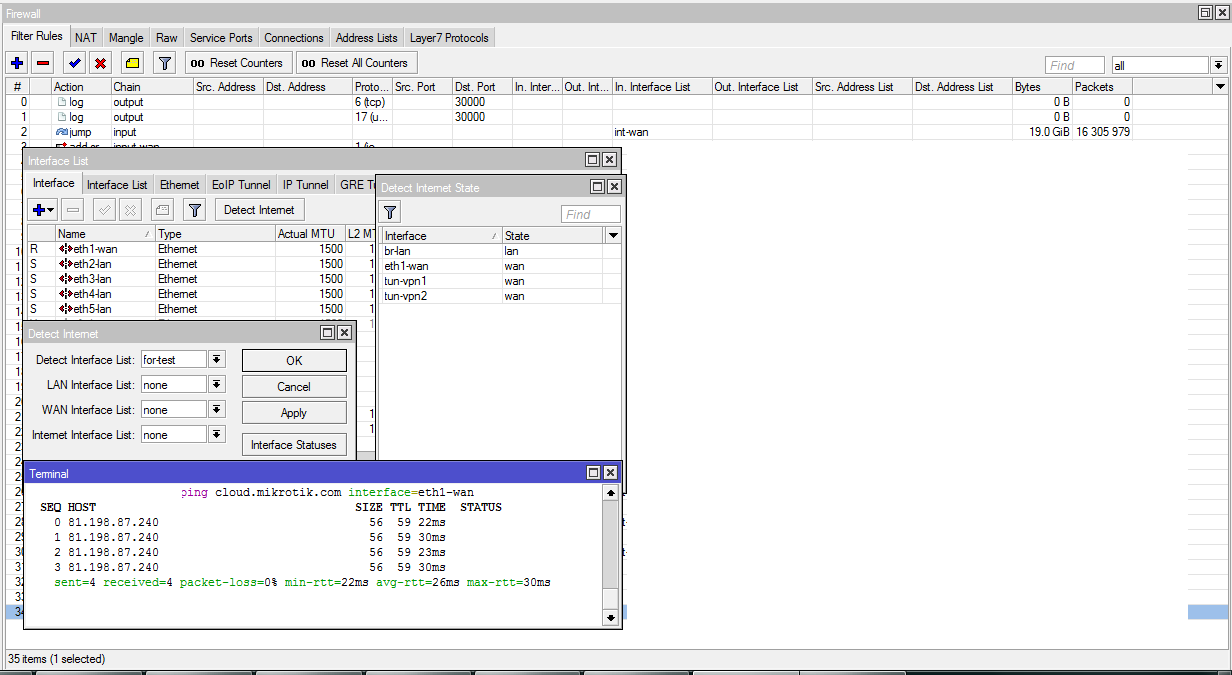Click Cancel in Detect Internet dialog
1232x675 pixels.
tap(294, 387)
